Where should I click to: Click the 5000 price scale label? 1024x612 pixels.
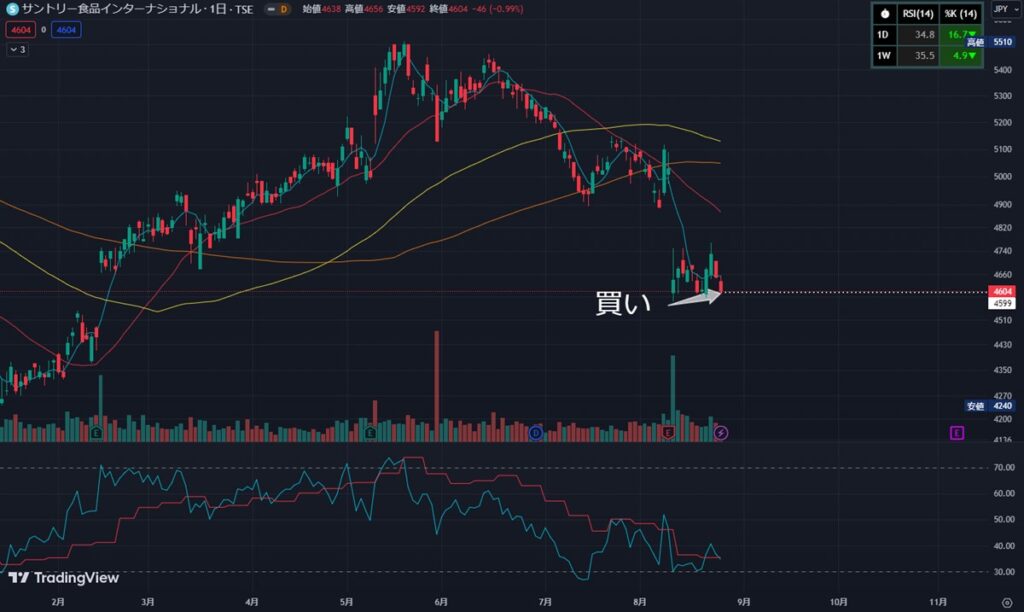1002,176
